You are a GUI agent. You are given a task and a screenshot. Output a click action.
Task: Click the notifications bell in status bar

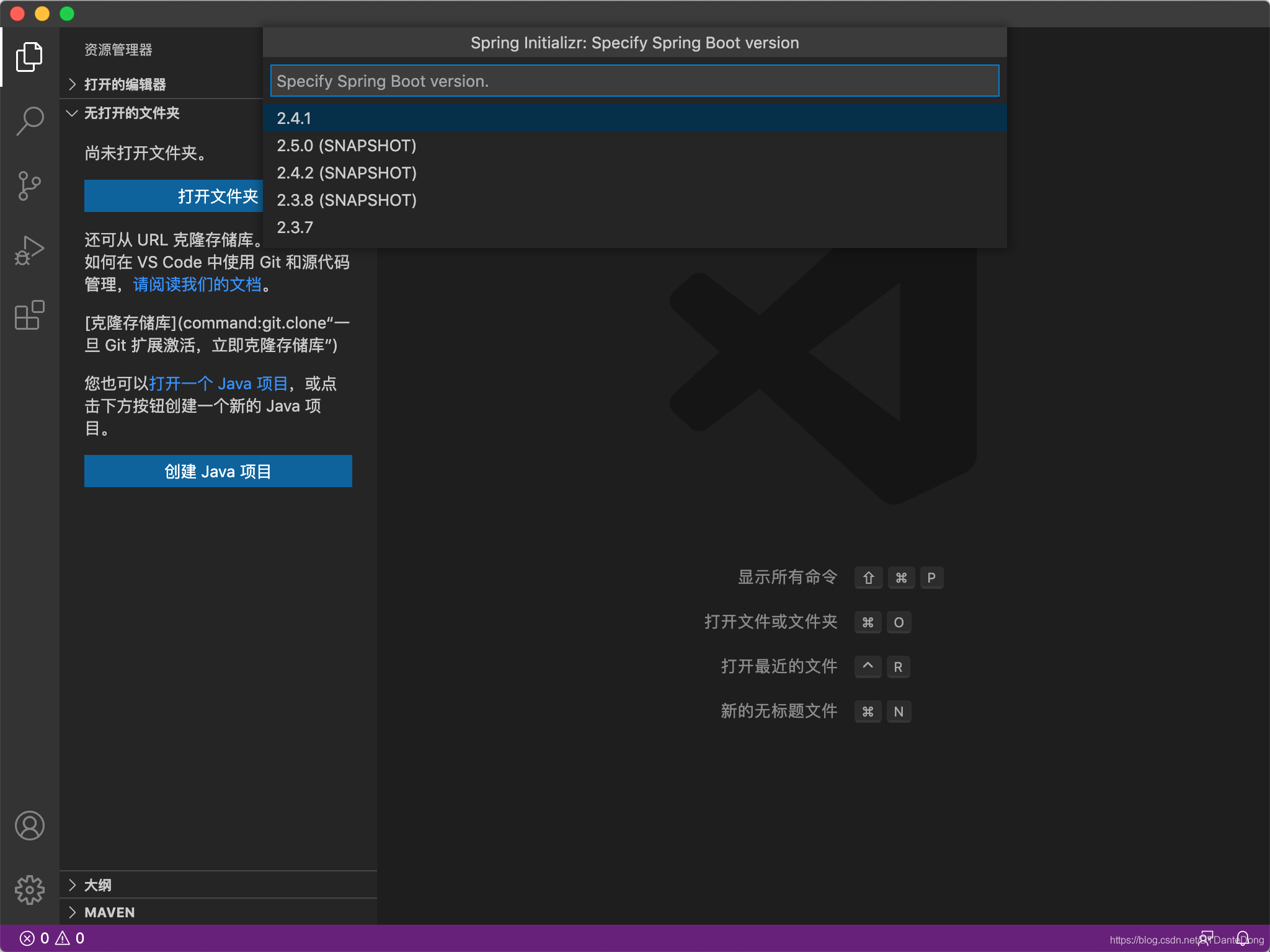point(1243,938)
